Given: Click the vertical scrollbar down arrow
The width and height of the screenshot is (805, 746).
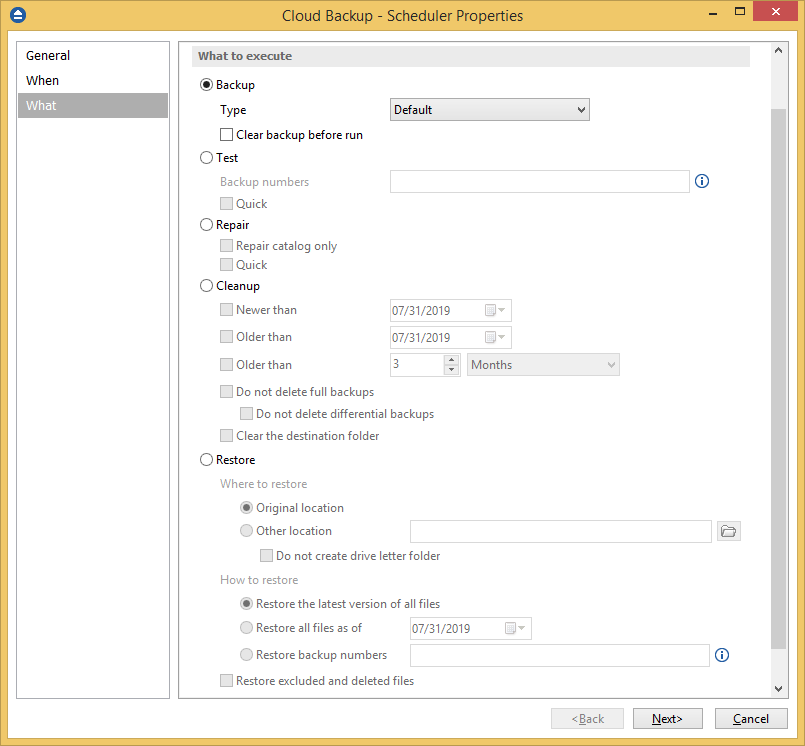Looking at the screenshot, I should (x=779, y=688).
